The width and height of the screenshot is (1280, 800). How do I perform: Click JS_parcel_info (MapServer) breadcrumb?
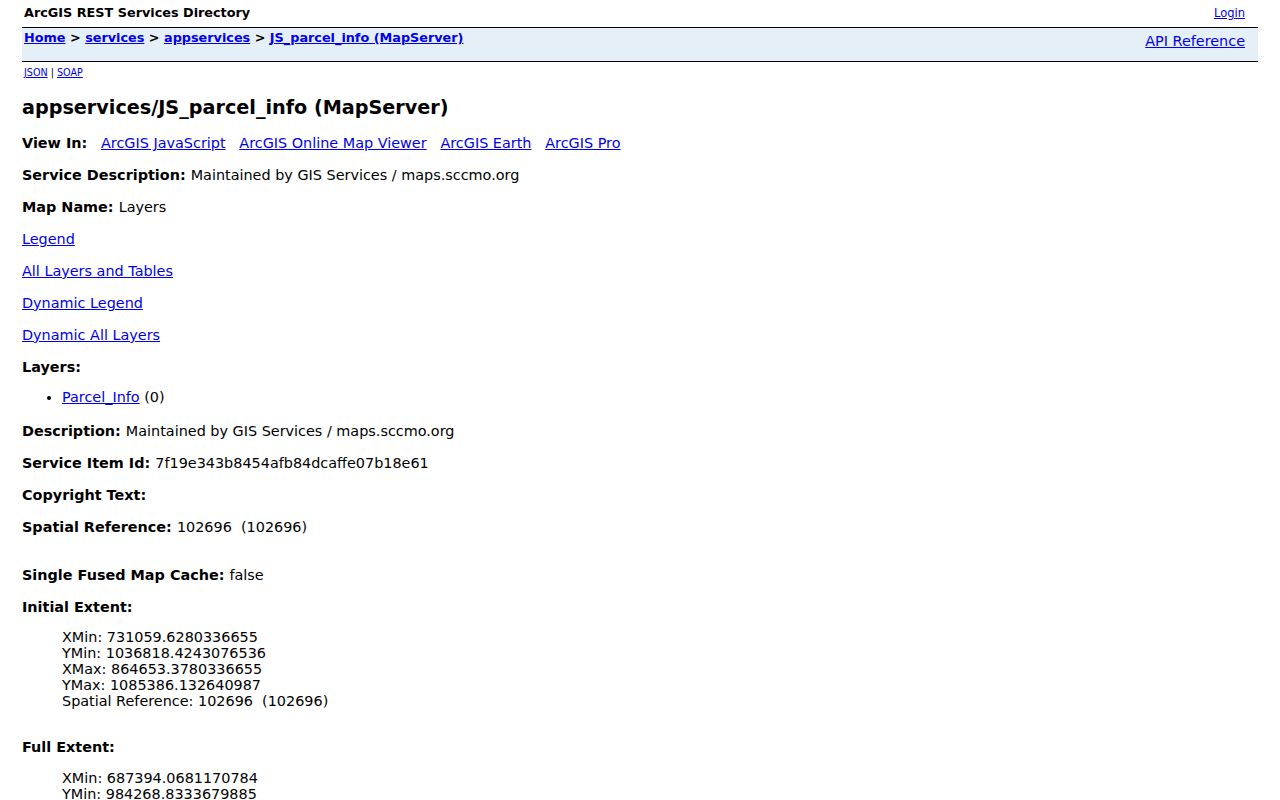[366, 38]
